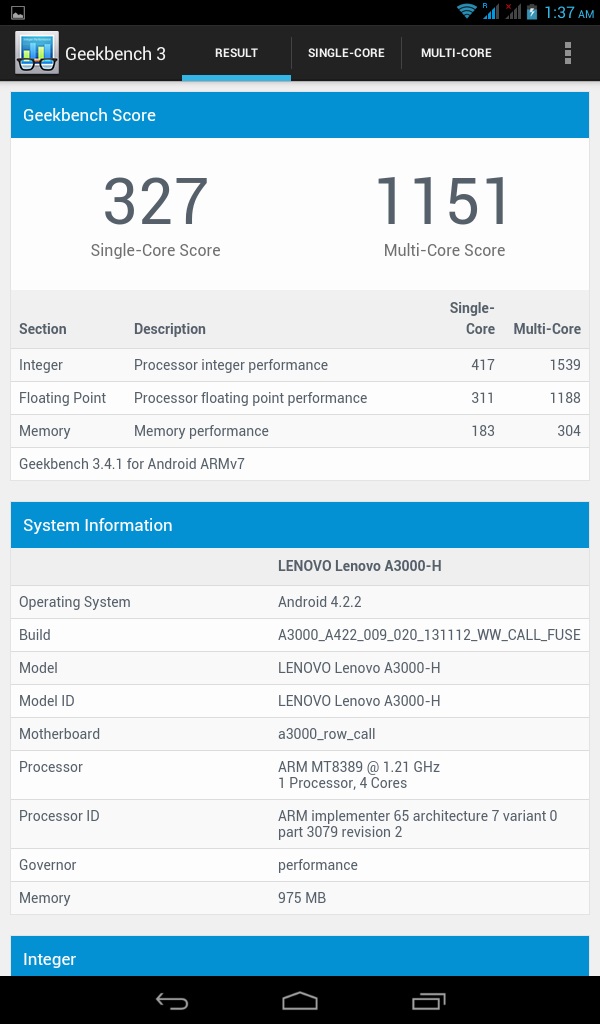The width and height of the screenshot is (600, 1024).
Task: Tap the Processor ARM MT8389 row
Action: (300, 775)
